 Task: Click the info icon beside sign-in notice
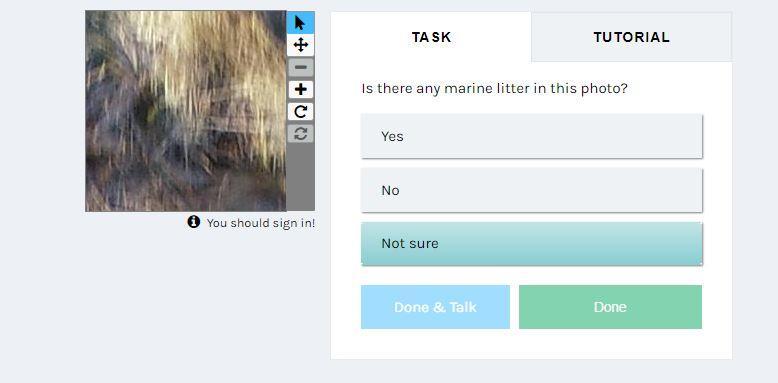[194, 222]
